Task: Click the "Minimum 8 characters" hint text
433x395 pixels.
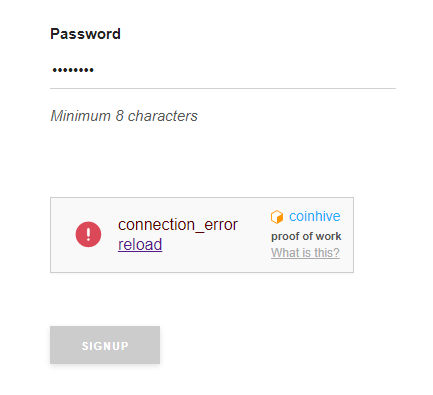Action: coord(124,116)
